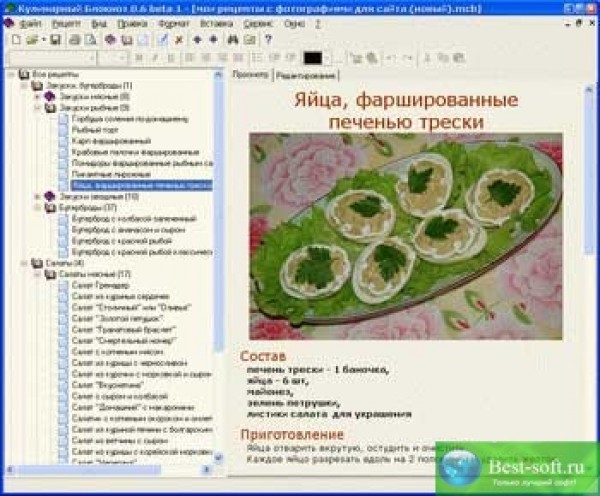Open the Файл menu

click(30, 24)
